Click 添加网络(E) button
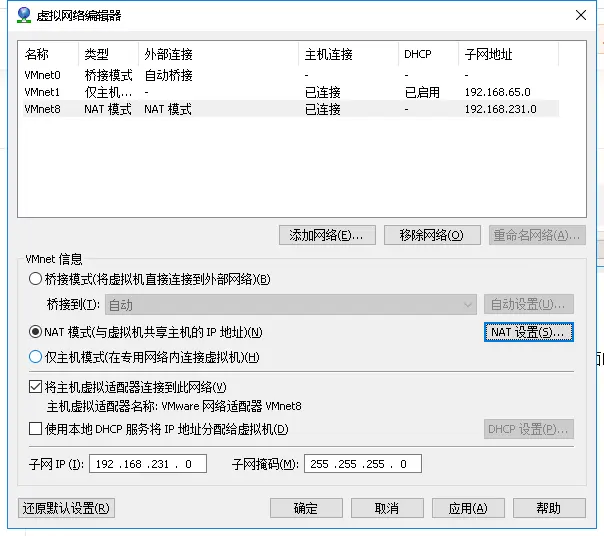Image resolution: width=604 pixels, height=536 pixels. [327, 235]
